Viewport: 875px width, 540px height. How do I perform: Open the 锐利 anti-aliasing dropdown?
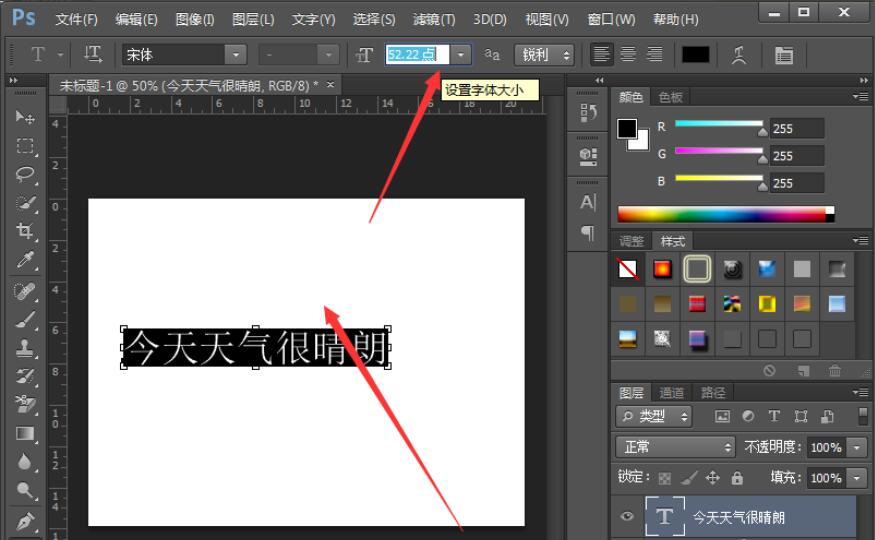[544, 55]
